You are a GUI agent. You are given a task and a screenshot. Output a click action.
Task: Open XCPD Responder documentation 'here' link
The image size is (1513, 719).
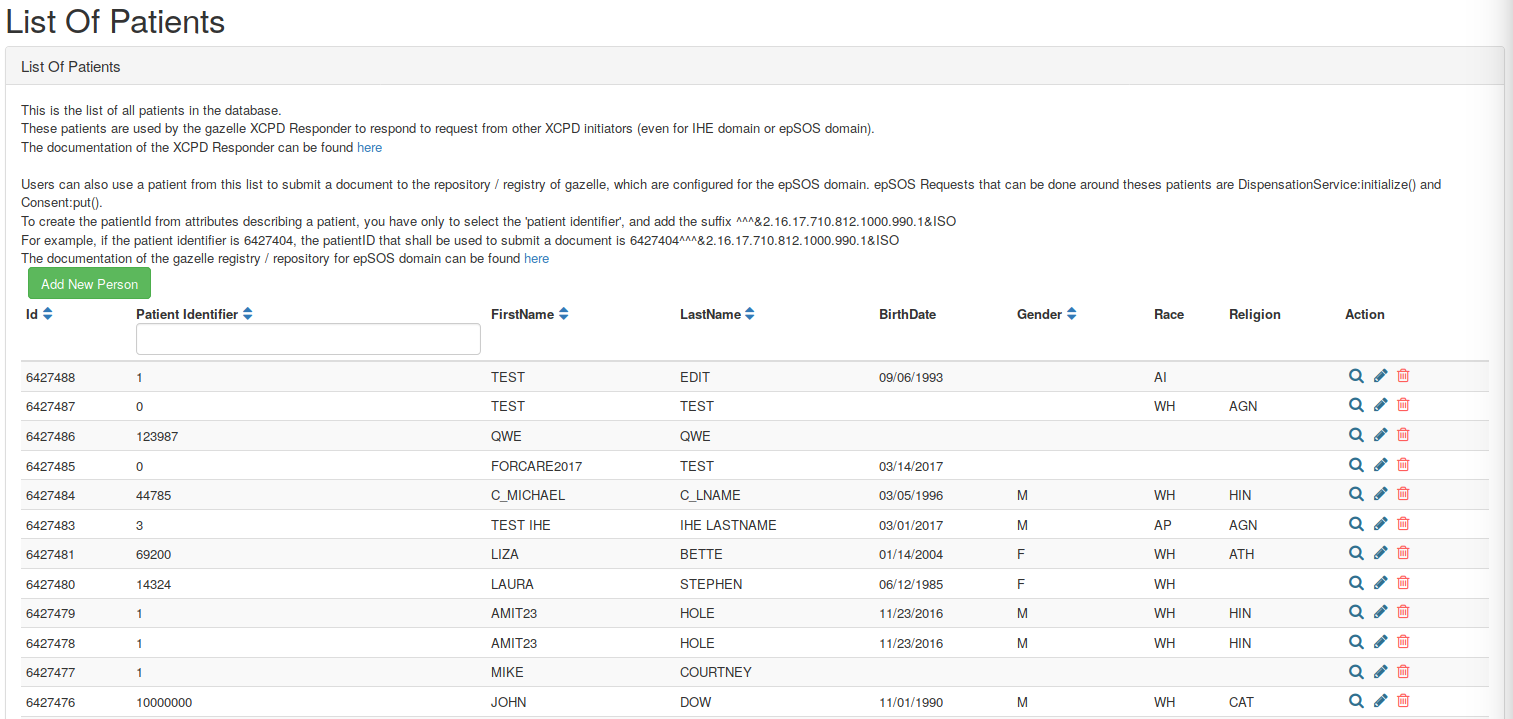tap(369, 147)
